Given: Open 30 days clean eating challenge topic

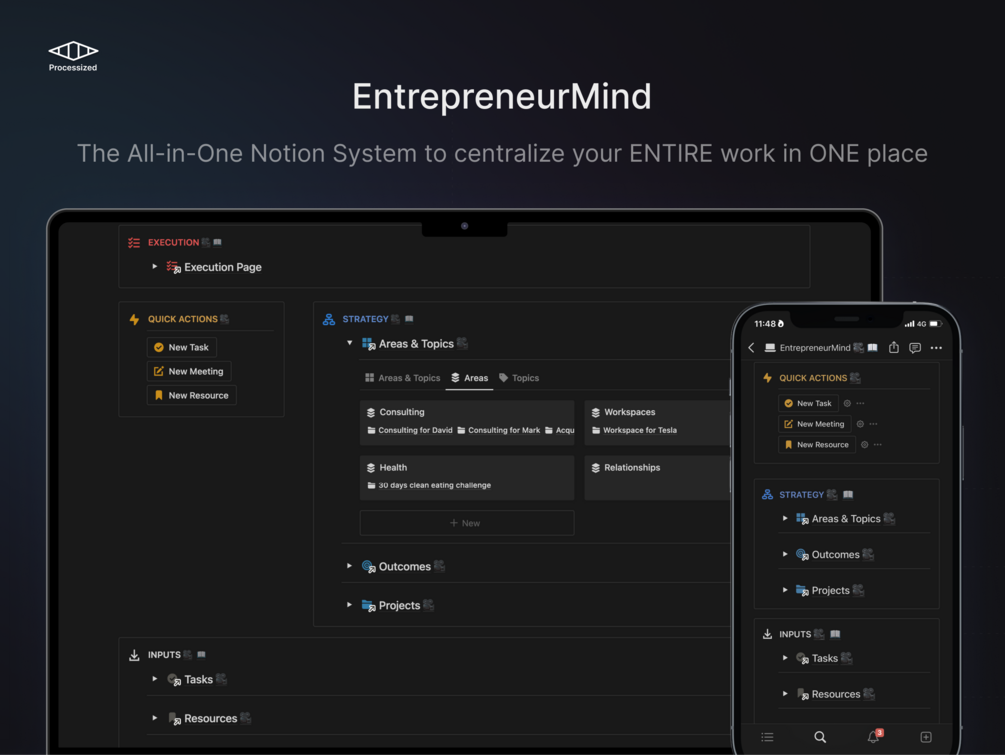Looking at the screenshot, I should click(x=429, y=485).
